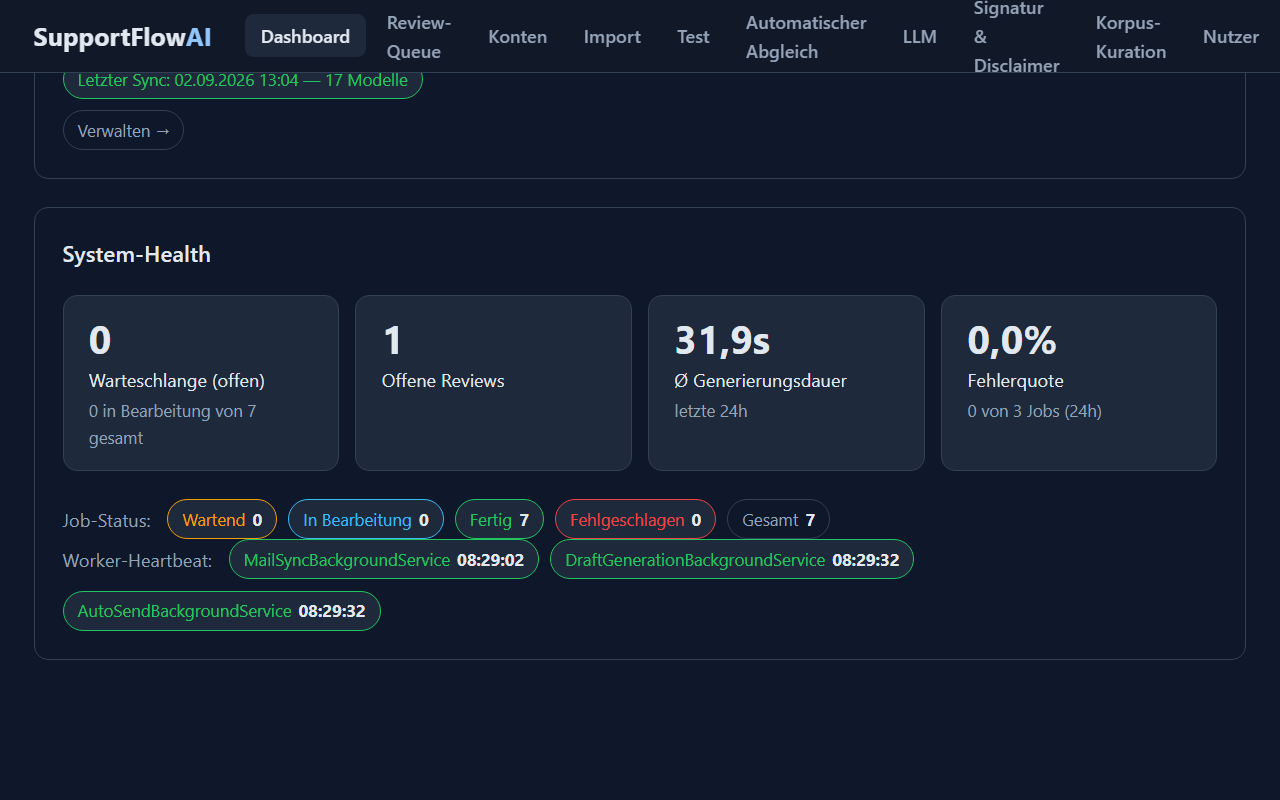Click the Offene Reviews card
The width and height of the screenshot is (1280, 800).
coord(493,382)
